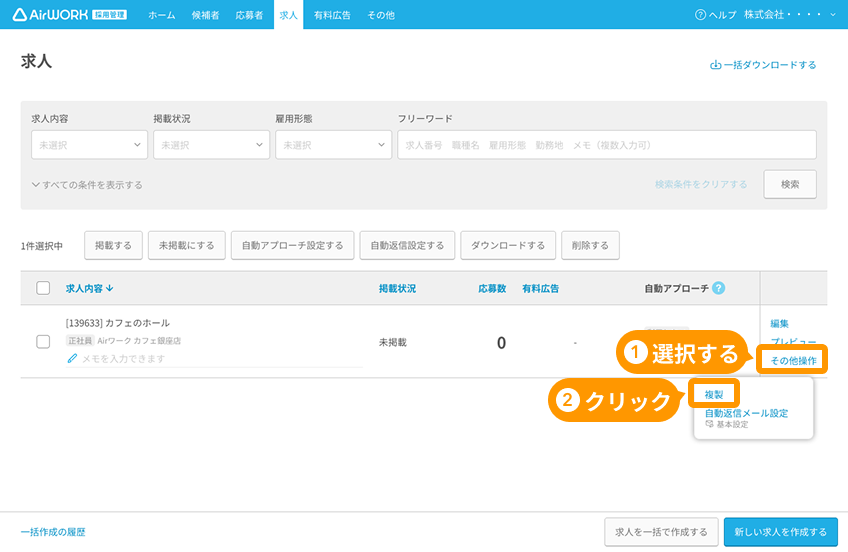This screenshot has height=552, width=848.
Task: Open その他操作 menu for the job
Action: [793, 360]
